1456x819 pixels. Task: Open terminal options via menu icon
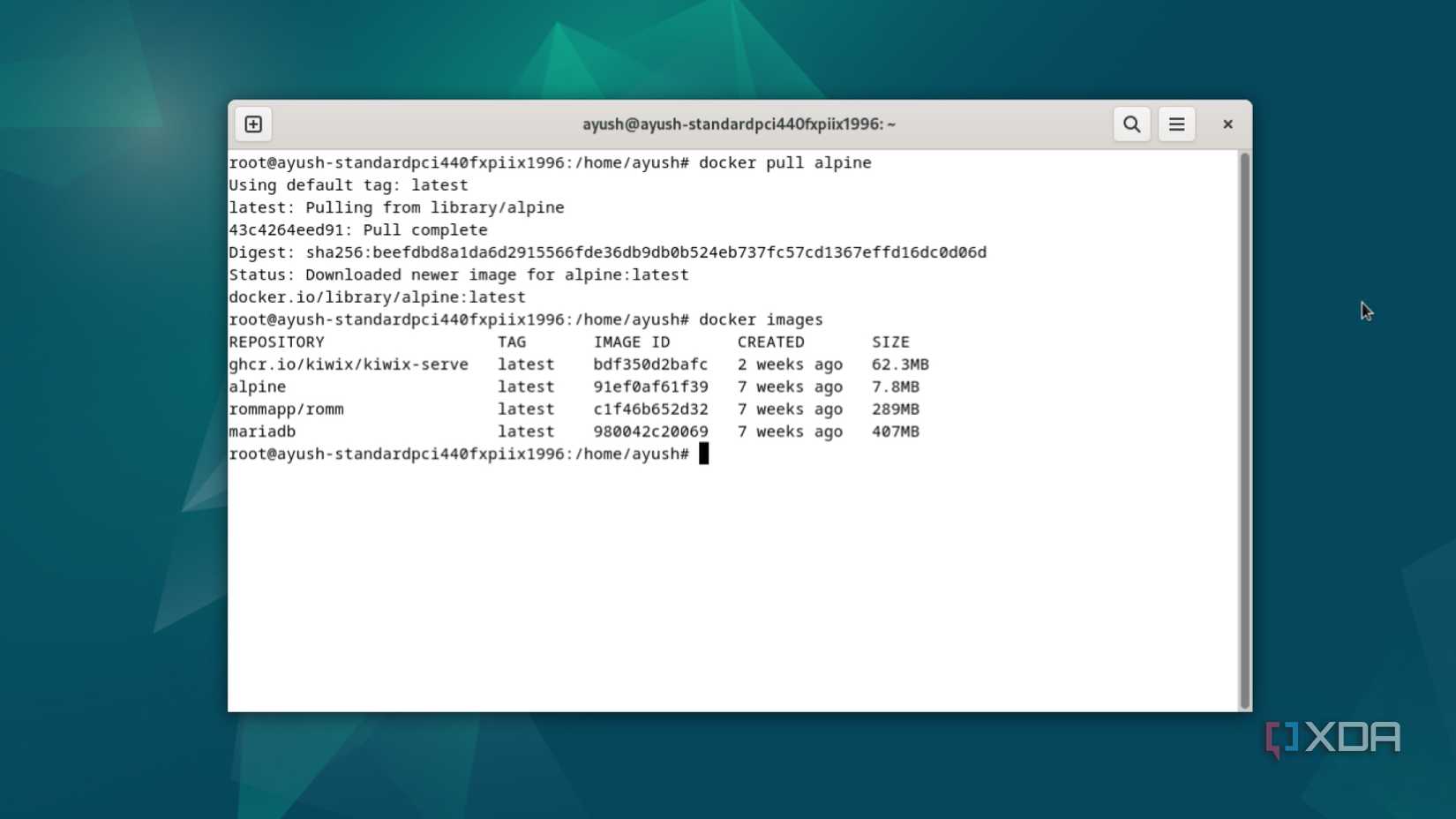[1176, 124]
